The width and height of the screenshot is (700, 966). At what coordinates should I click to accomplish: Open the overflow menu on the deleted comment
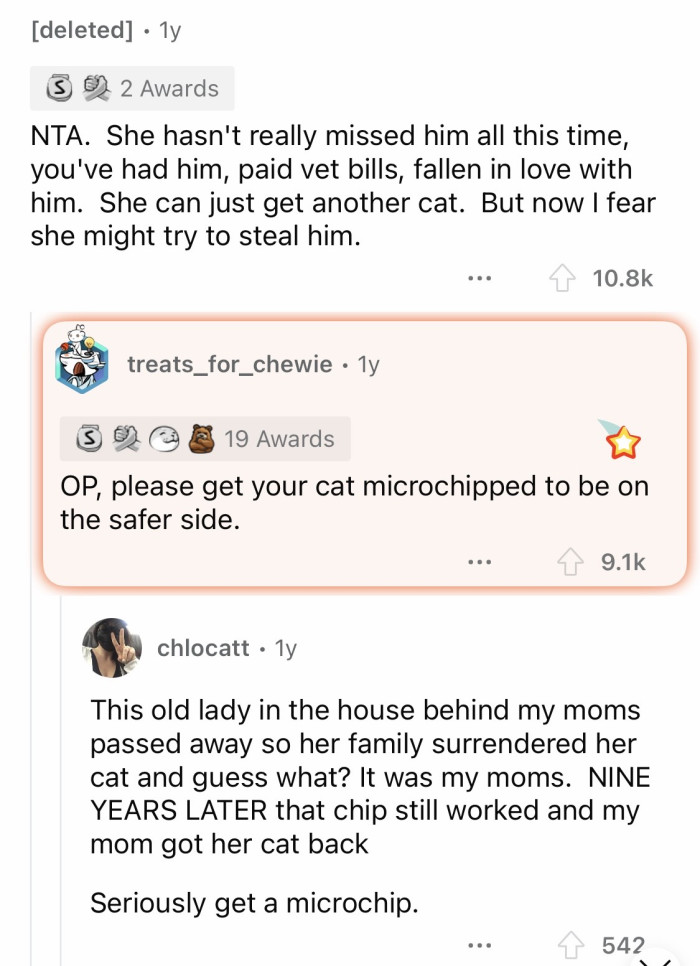pyautogui.click(x=479, y=278)
